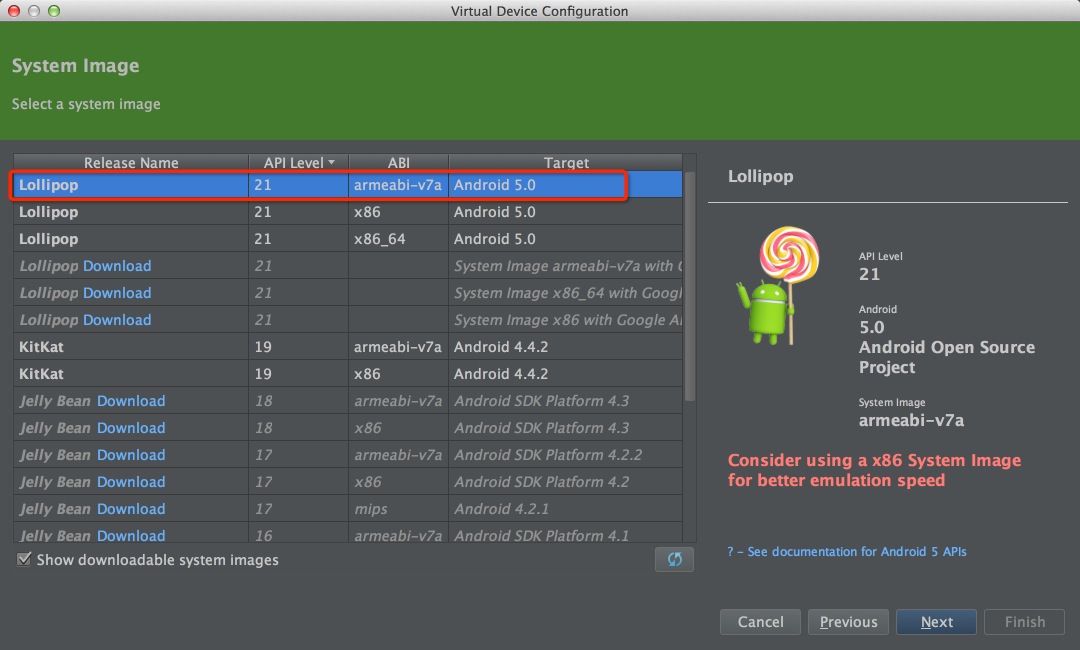Click the Previous button

pyautogui.click(x=848, y=622)
